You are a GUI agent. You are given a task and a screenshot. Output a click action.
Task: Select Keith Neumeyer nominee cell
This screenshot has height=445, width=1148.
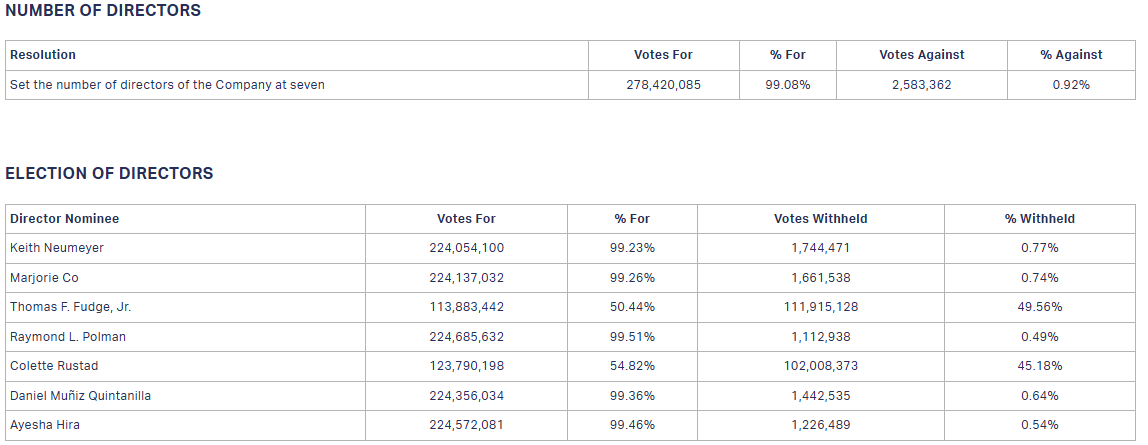point(57,248)
